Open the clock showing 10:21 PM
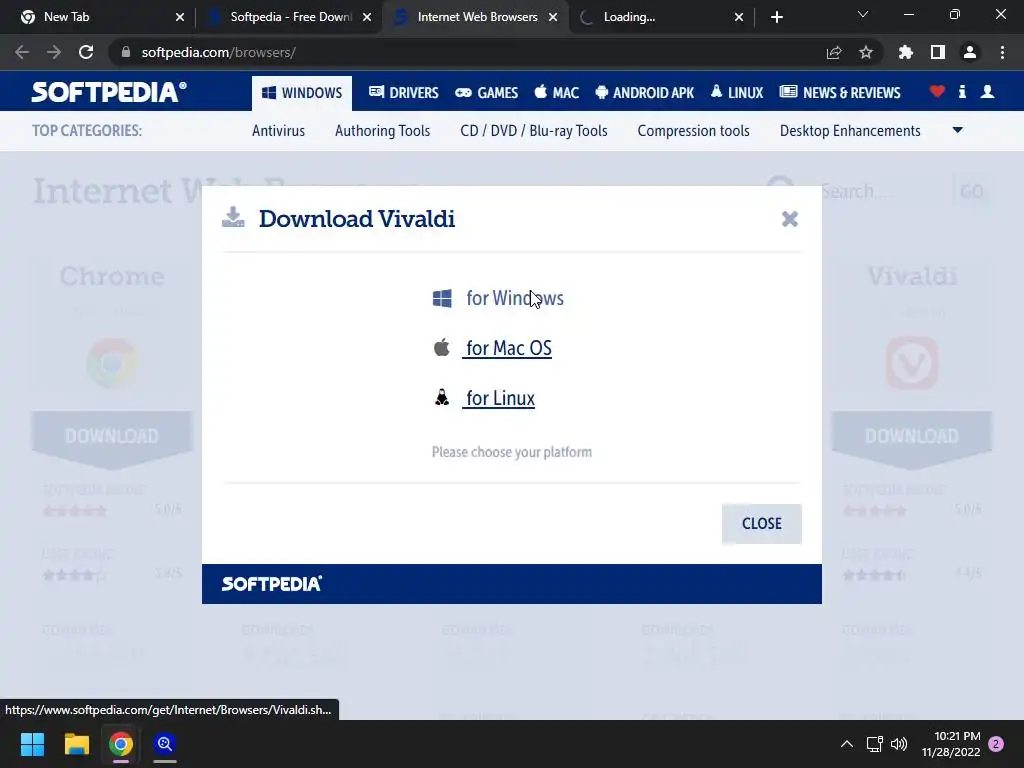Image resolution: width=1024 pixels, height=768 pixels. (x=951, y=744)
